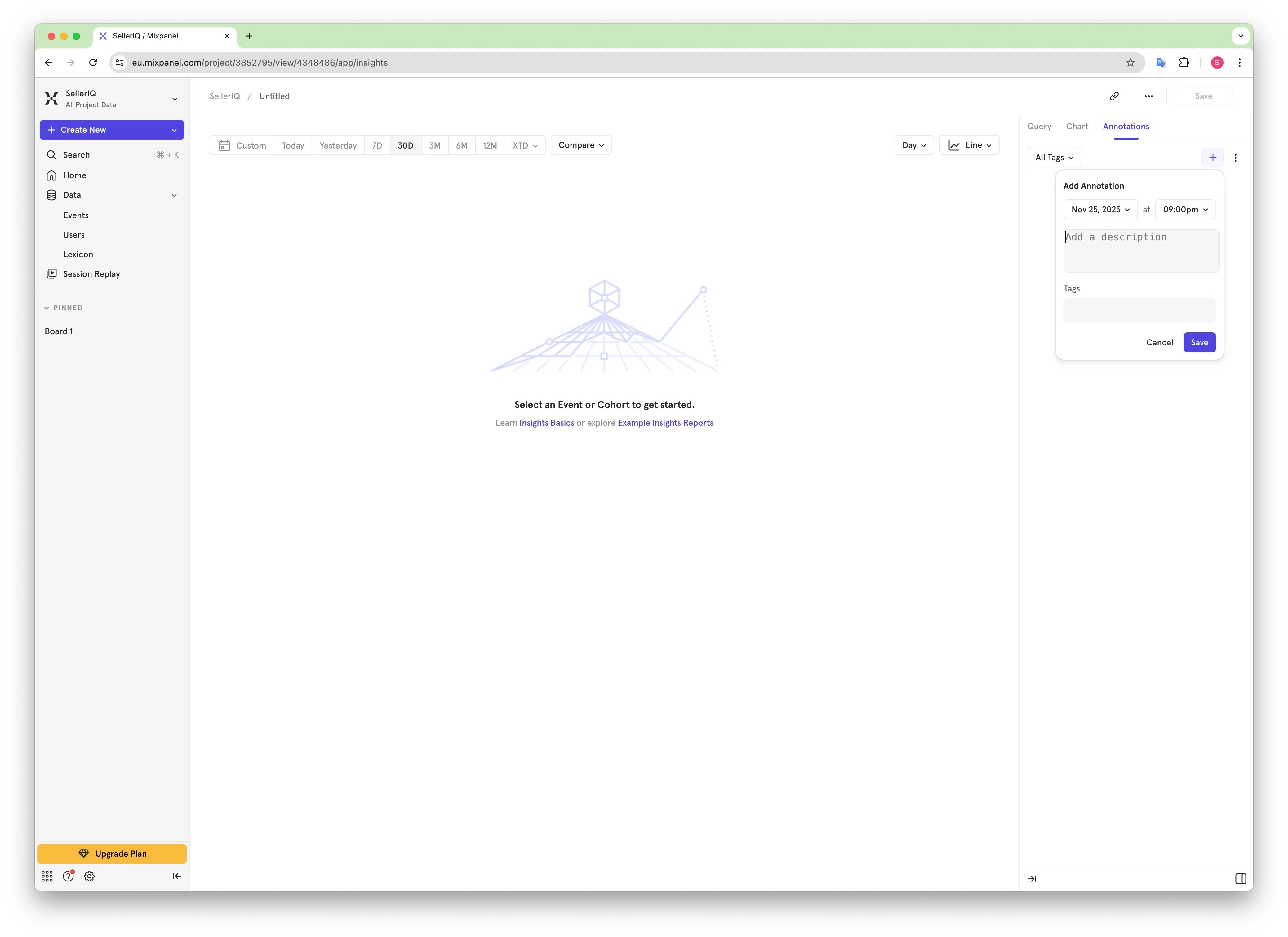
Task: Select the 7D date range
Action: pyautogui.click(x=377, y=145)
